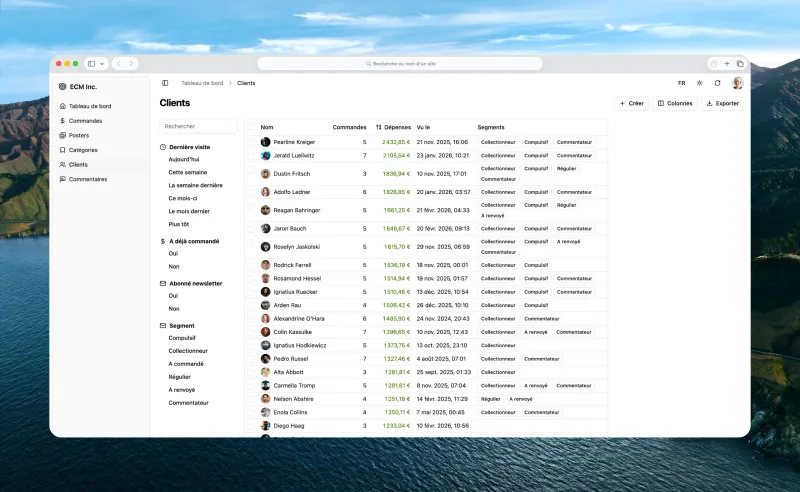Click the browser address bar
Image resolution: width=800 pixels, height=492 pixels.
point(400,64)
